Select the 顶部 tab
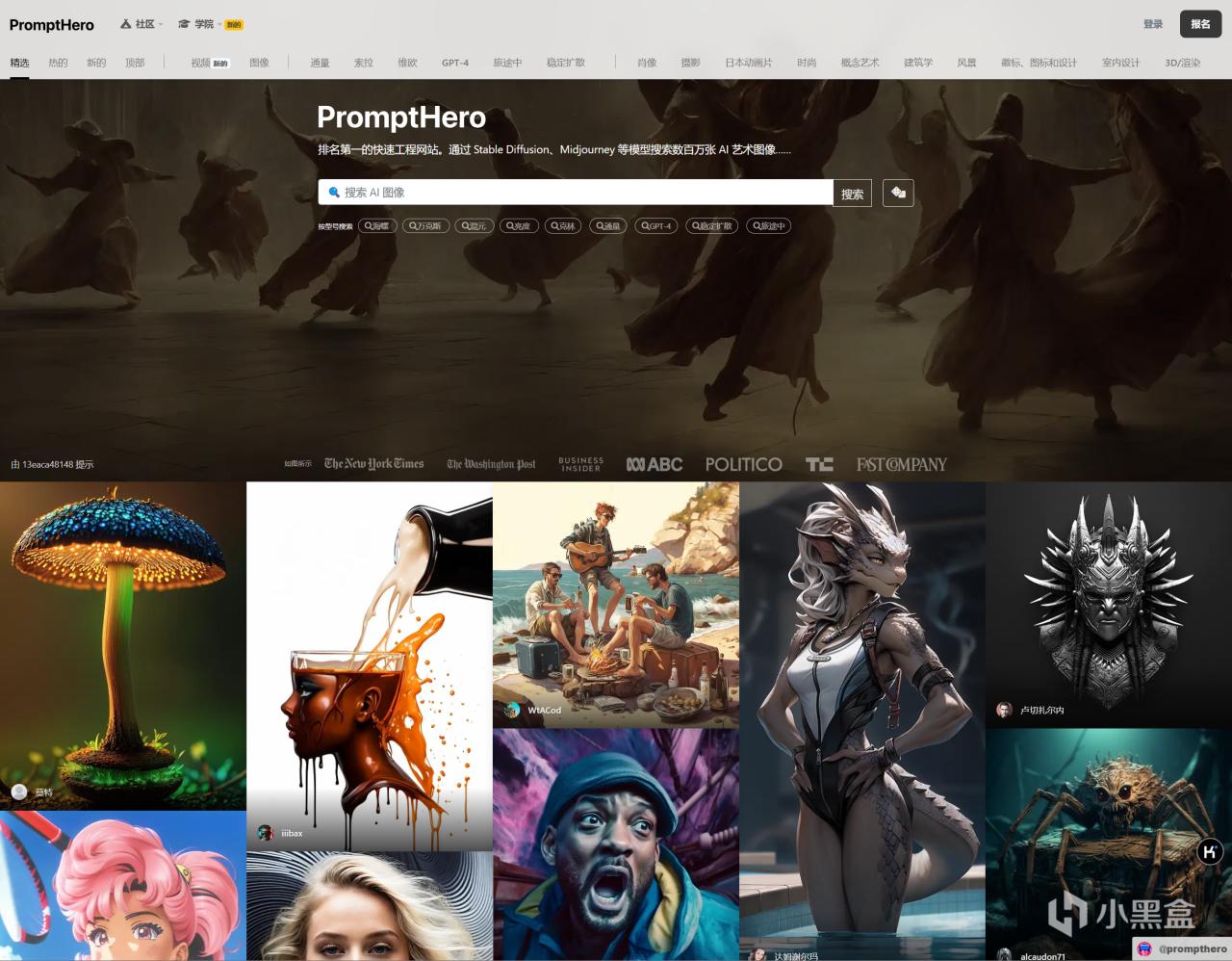 pos(135,63)
